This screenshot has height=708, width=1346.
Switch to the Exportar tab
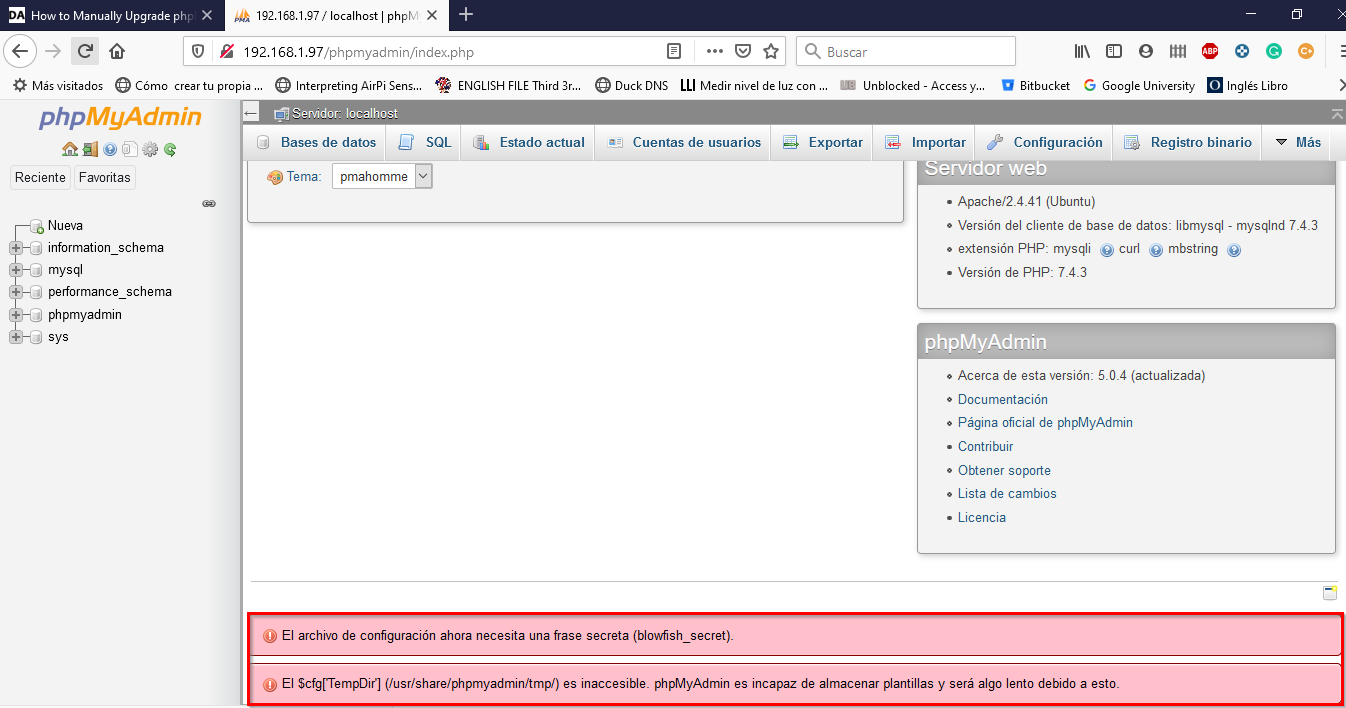[821, 142]
